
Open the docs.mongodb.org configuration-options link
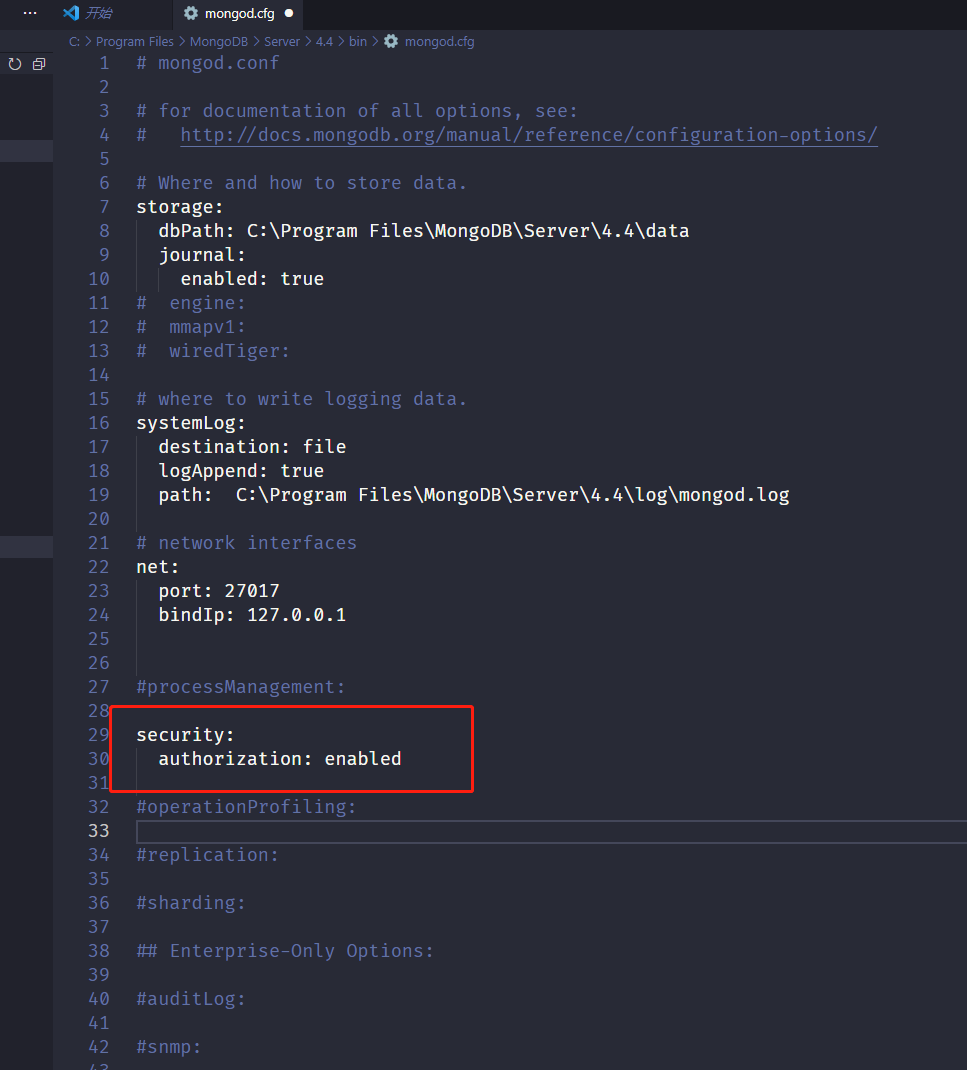(529, 135)
